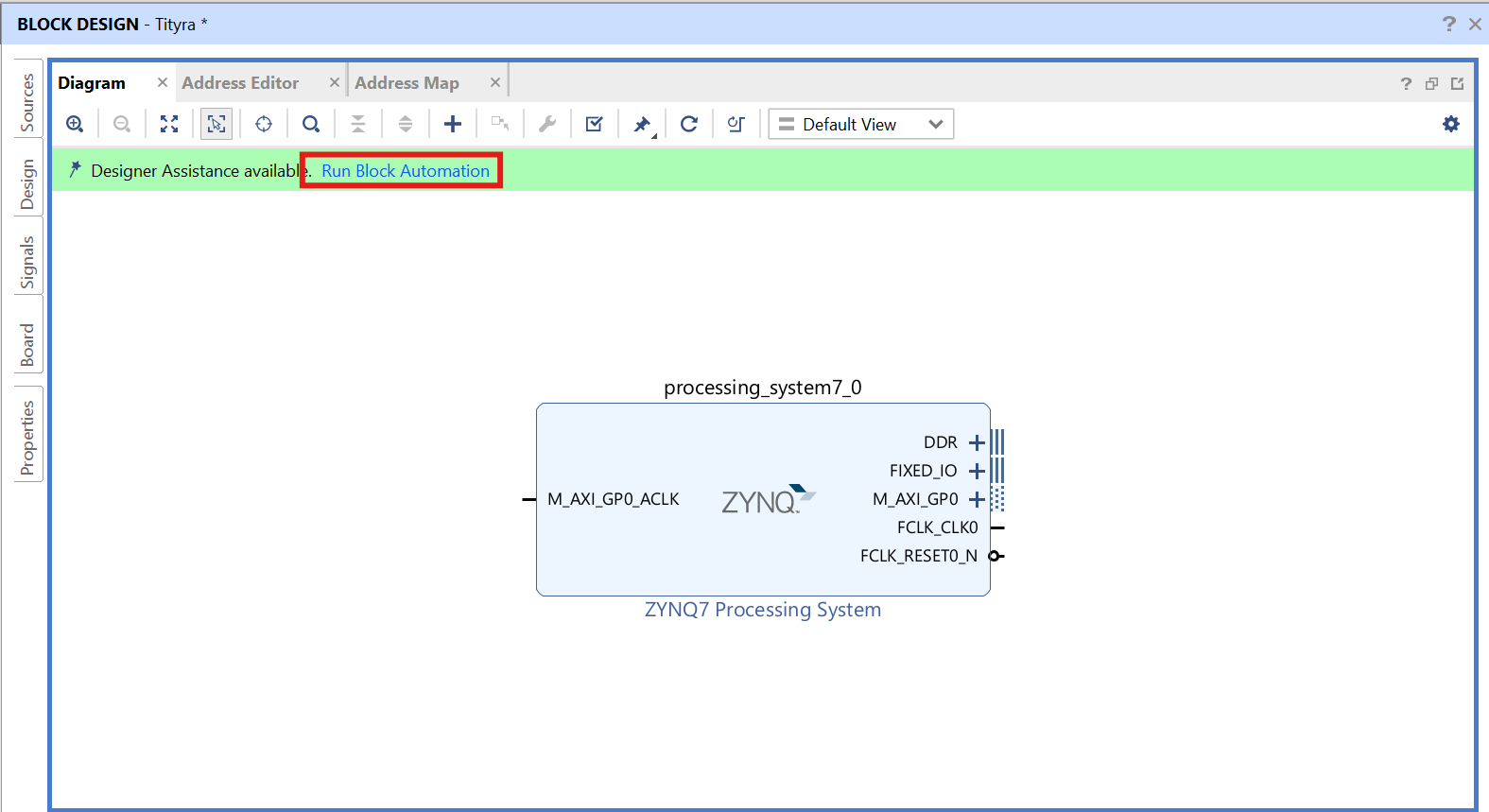Click the Search magnifier icon
The height and width of the screenshot is (812, 1489).
tap(311, 124)
